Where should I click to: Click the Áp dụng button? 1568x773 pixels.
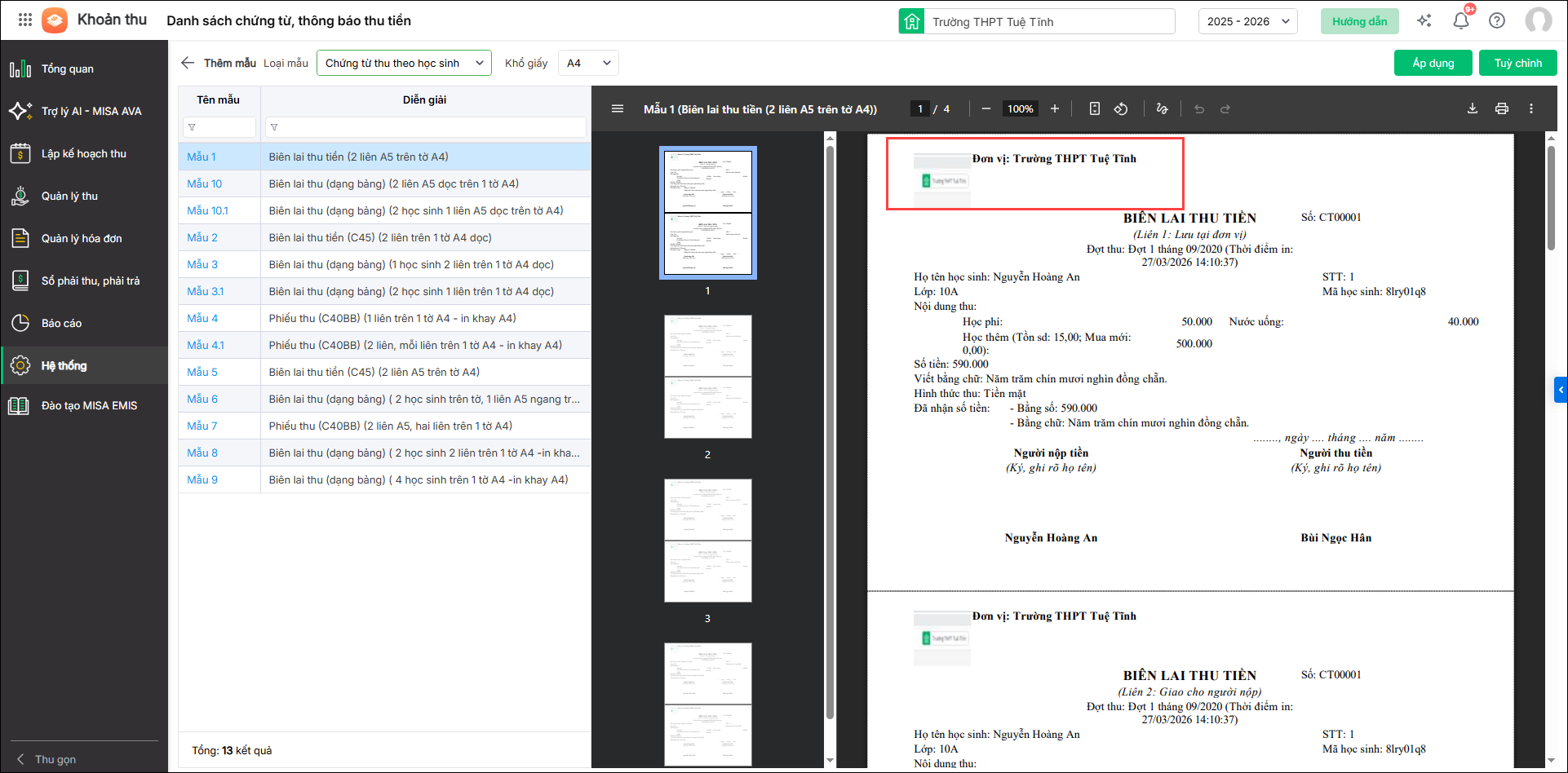pos(1433,63)
